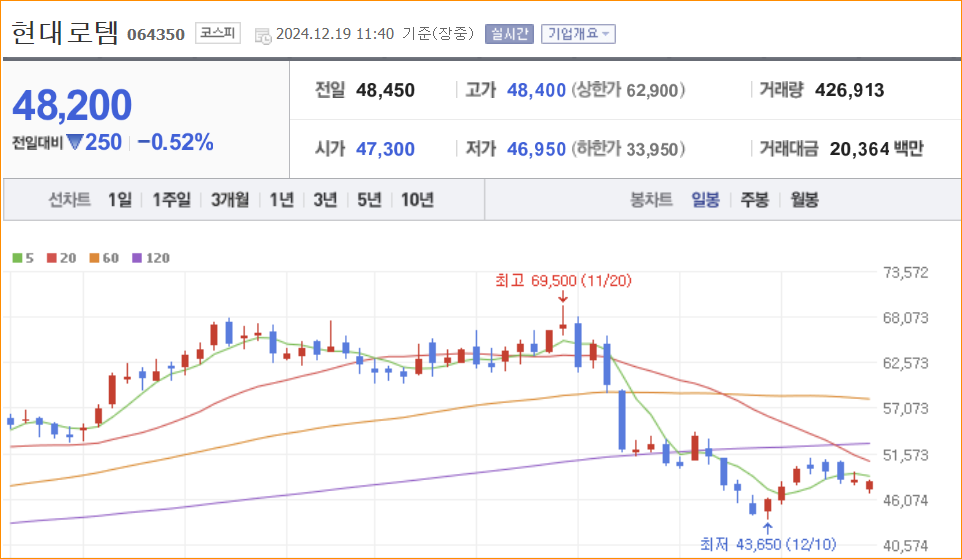
Task: Click the 57,073 price axis label
Action: [x=906, y=409]
